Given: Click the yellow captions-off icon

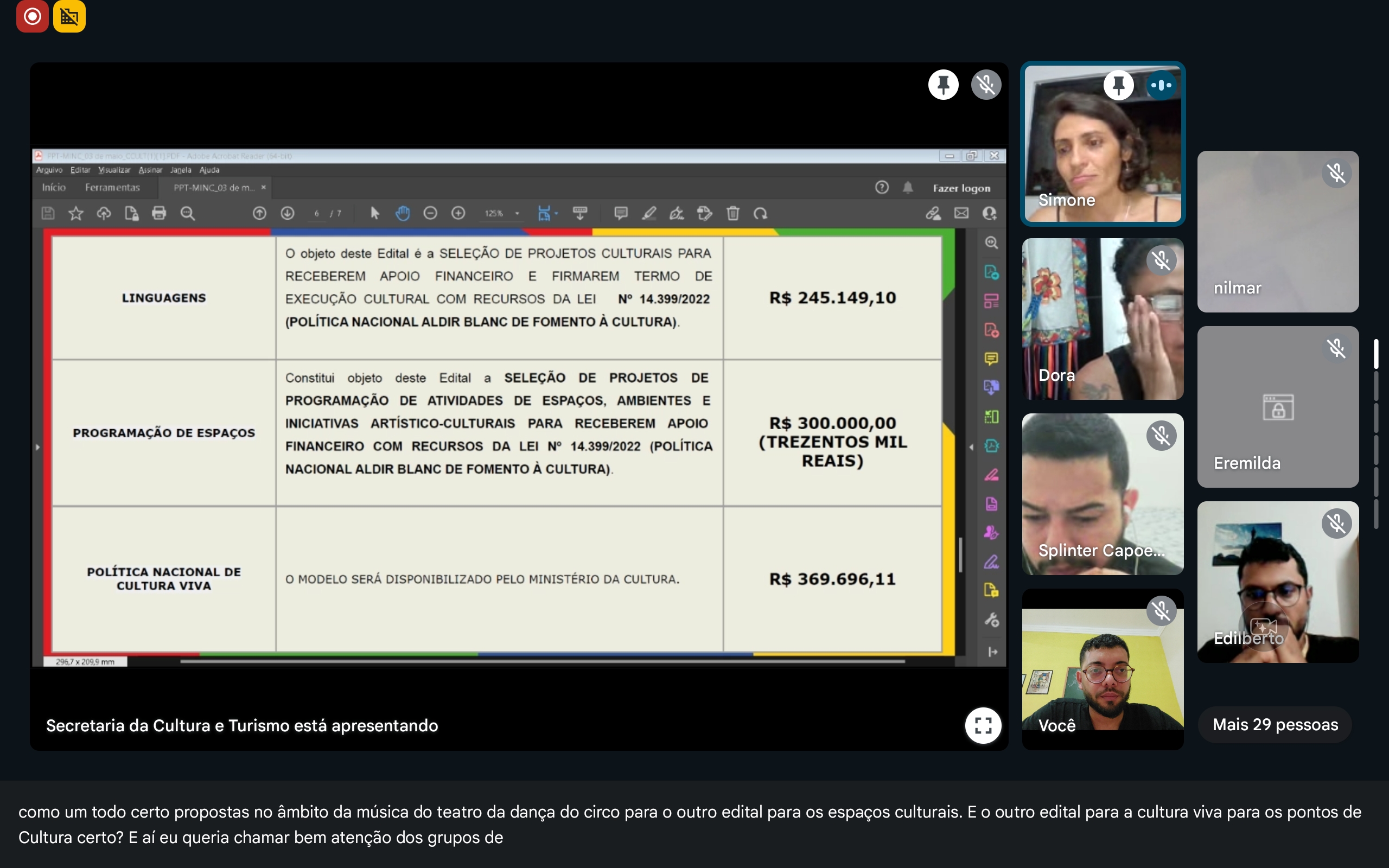Looking at the screenshot, I should 69,16.
